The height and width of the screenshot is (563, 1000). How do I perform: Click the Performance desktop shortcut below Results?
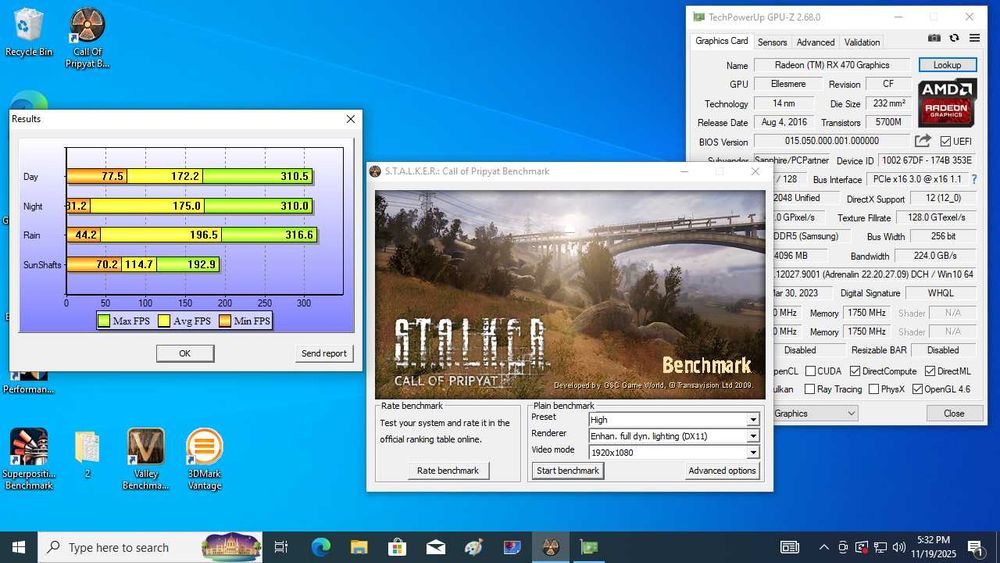point(29,381)
